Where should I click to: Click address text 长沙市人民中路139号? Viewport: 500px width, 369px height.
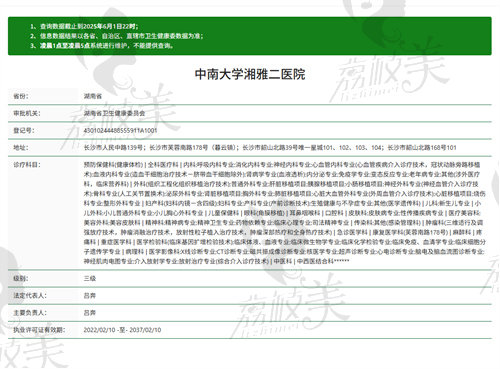(113, 147)
